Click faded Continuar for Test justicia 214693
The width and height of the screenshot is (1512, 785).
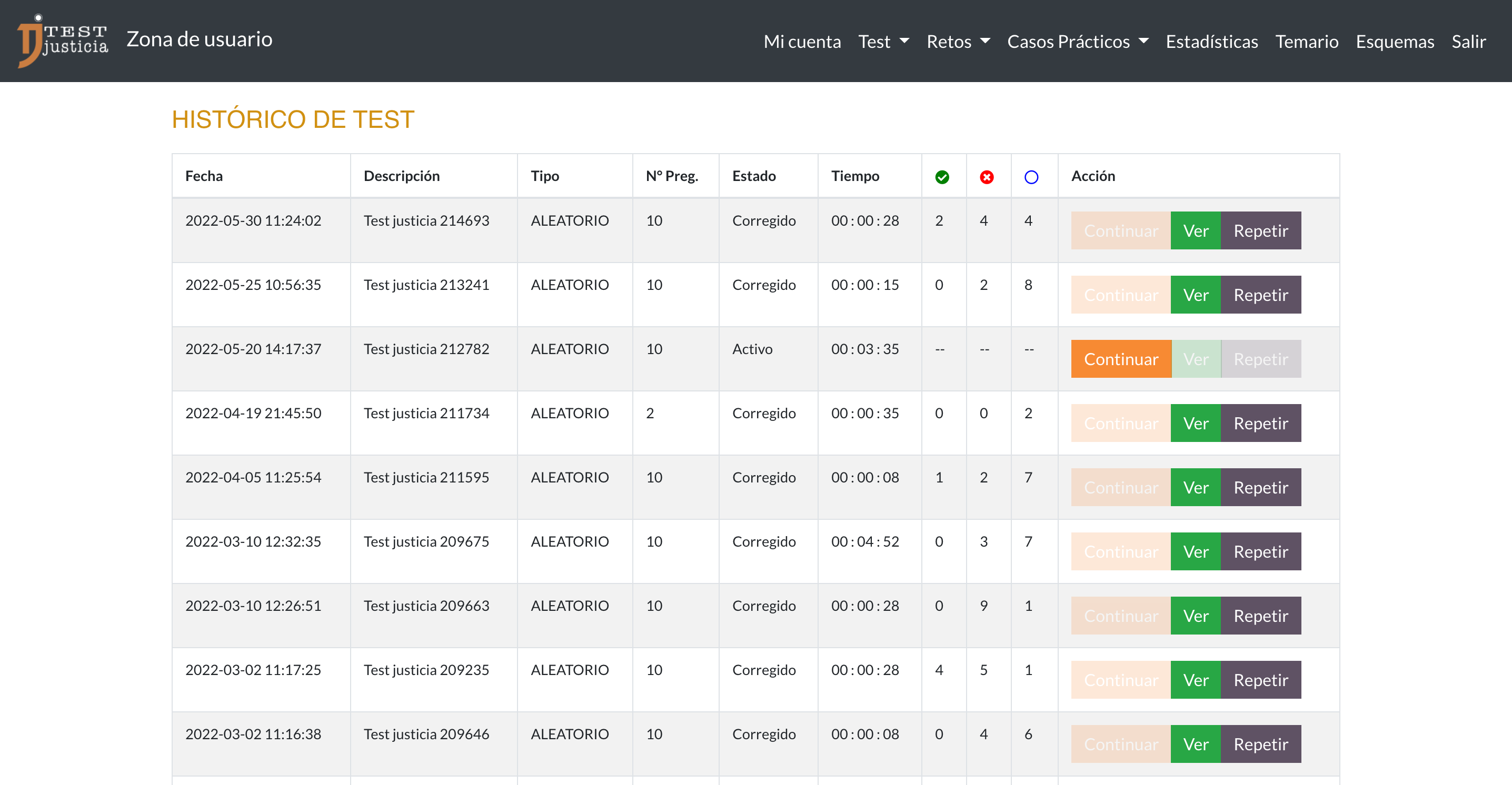click(1120, 230)
